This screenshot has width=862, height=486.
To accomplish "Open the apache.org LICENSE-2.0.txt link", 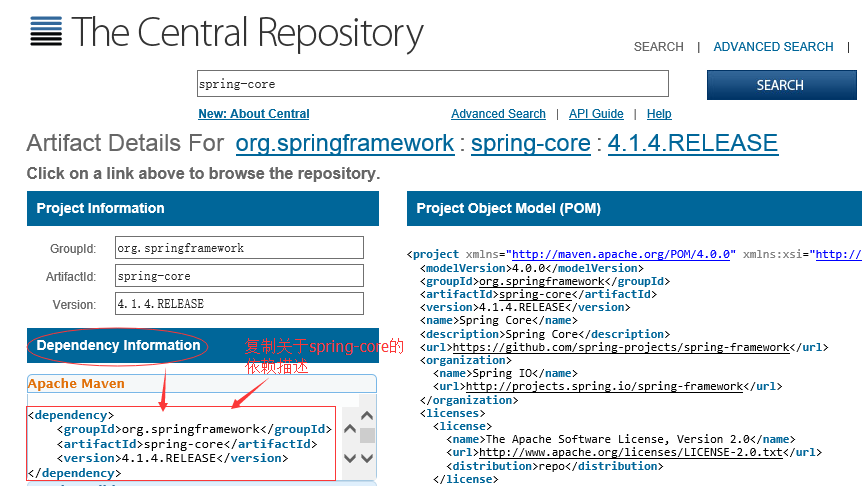I will [x=631, y=452].
